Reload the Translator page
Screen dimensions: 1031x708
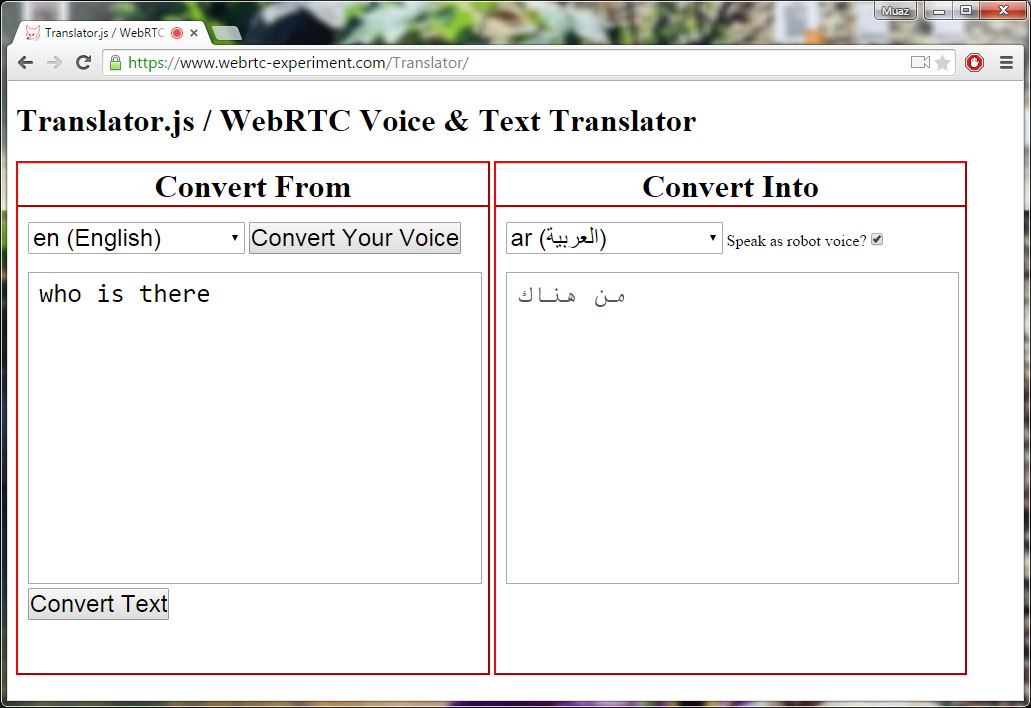tap(84, 62)
